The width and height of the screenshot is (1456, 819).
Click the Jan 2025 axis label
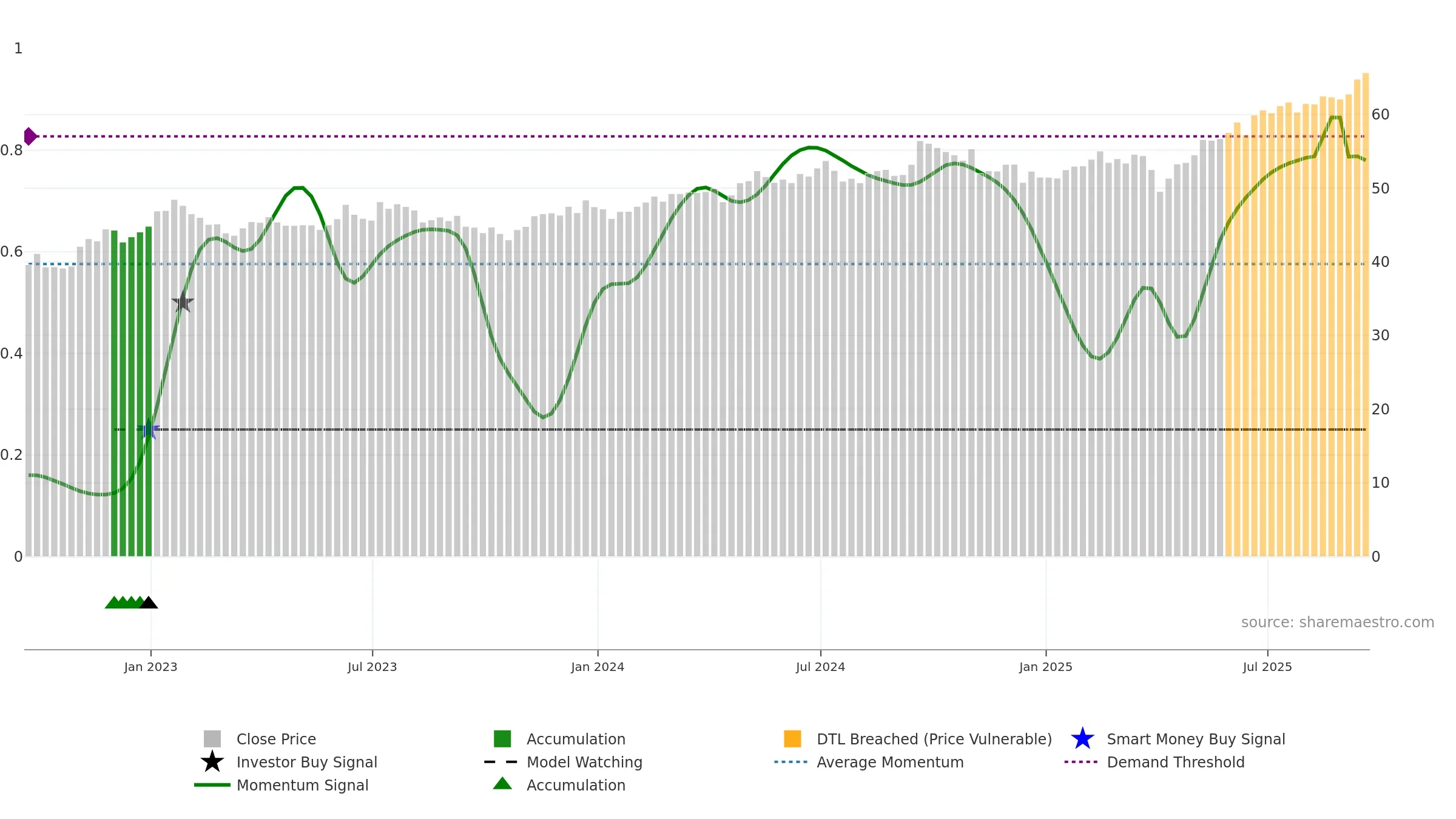click(x=1046, y=667)
